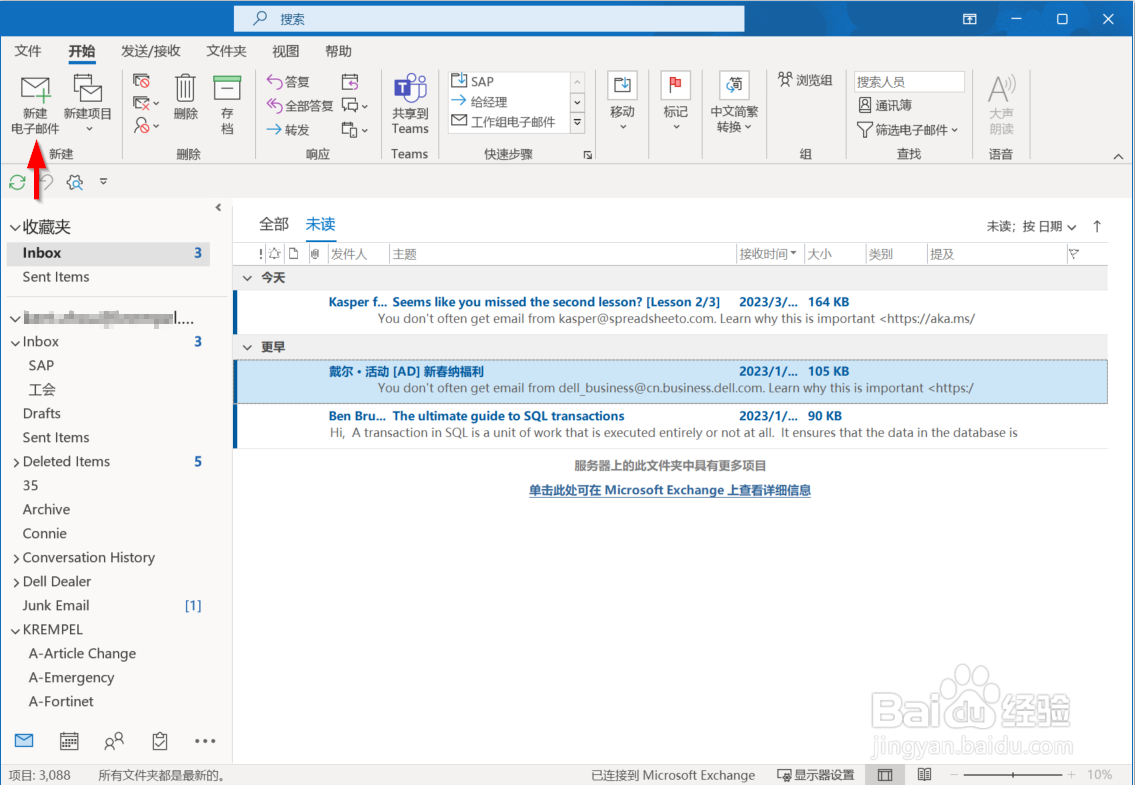Click link to view more on Microsoft Exchange
Image resolution: width=1135 pixels, height=785 pixels.
[670, 490]
